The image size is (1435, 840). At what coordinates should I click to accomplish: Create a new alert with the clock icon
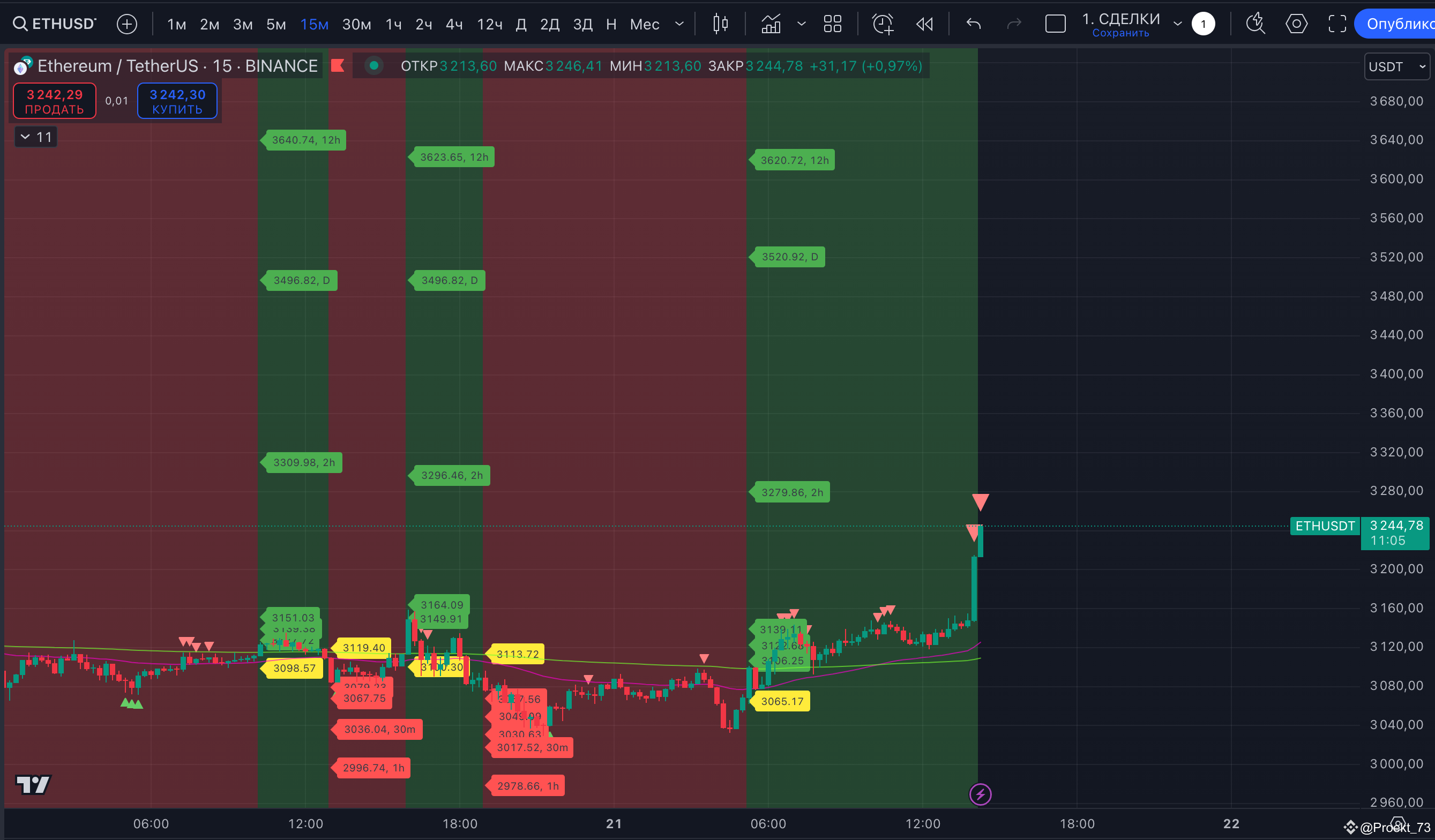[x=882, y=24]
